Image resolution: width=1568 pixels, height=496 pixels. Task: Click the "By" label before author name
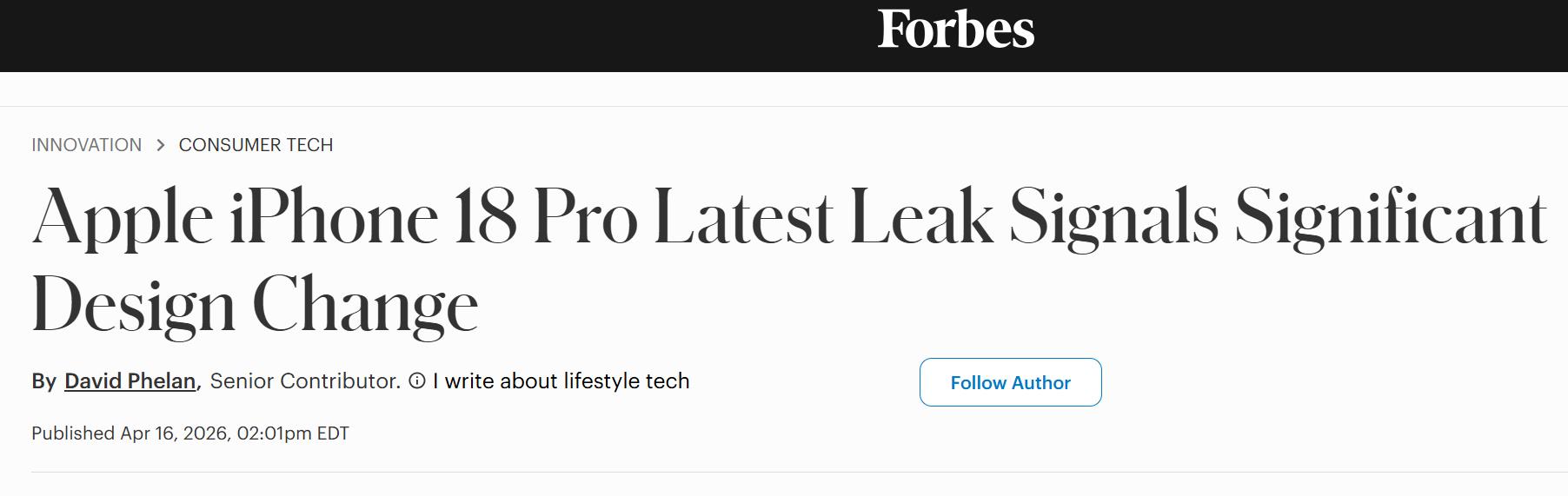point(43,381)
